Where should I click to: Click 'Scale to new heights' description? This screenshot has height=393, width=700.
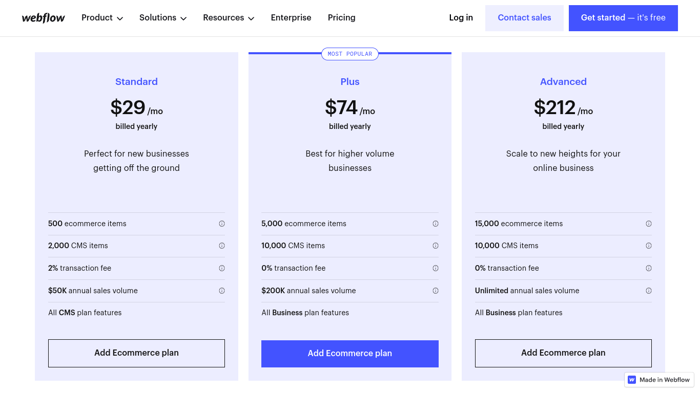563,161
